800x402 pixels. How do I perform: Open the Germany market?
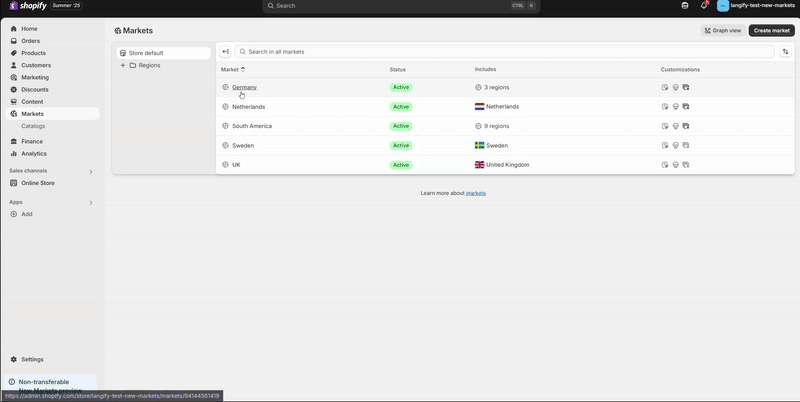pyautogui.click(x=244, y=87)
